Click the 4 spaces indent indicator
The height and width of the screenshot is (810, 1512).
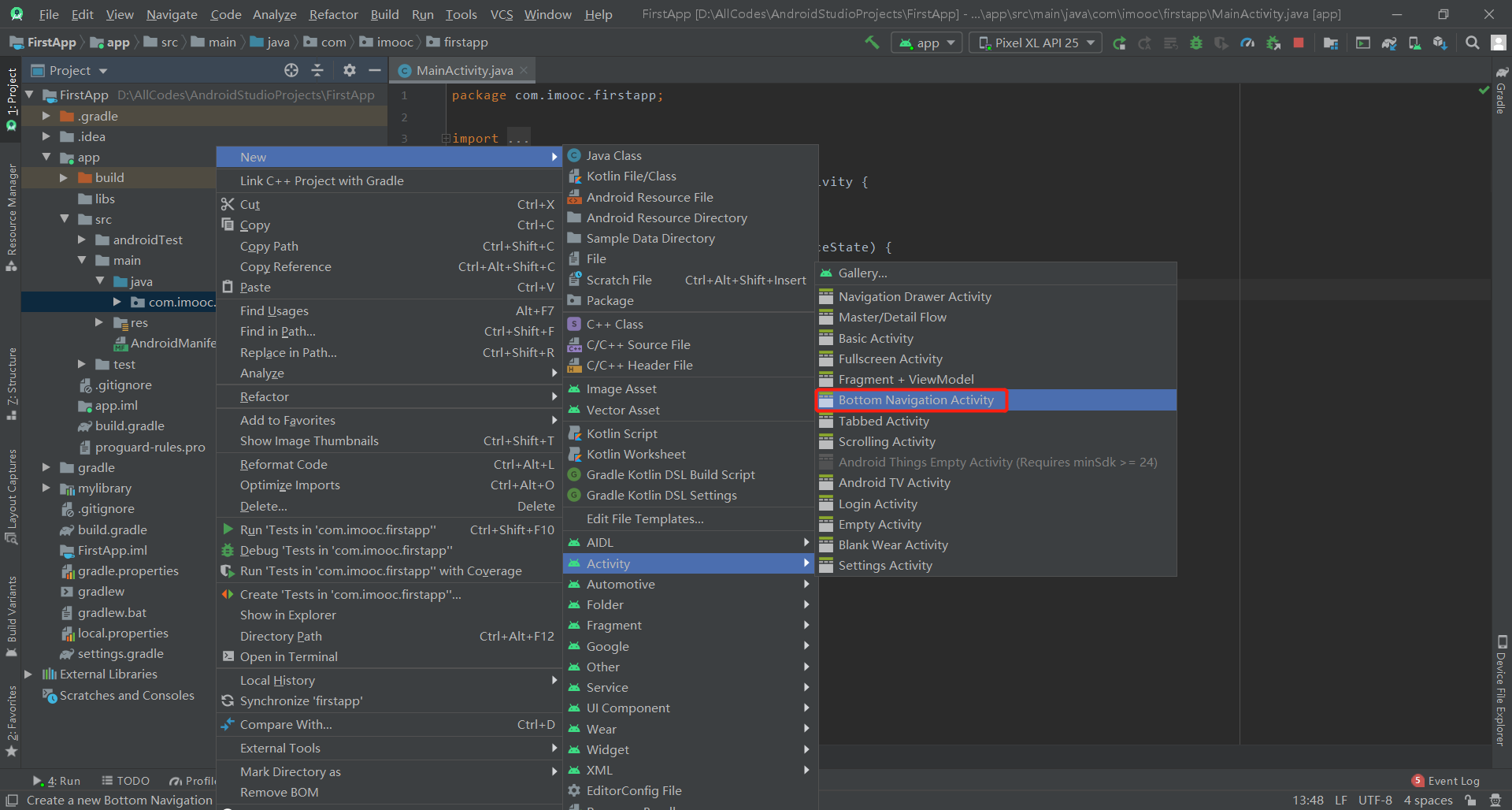click(1428, 800)
